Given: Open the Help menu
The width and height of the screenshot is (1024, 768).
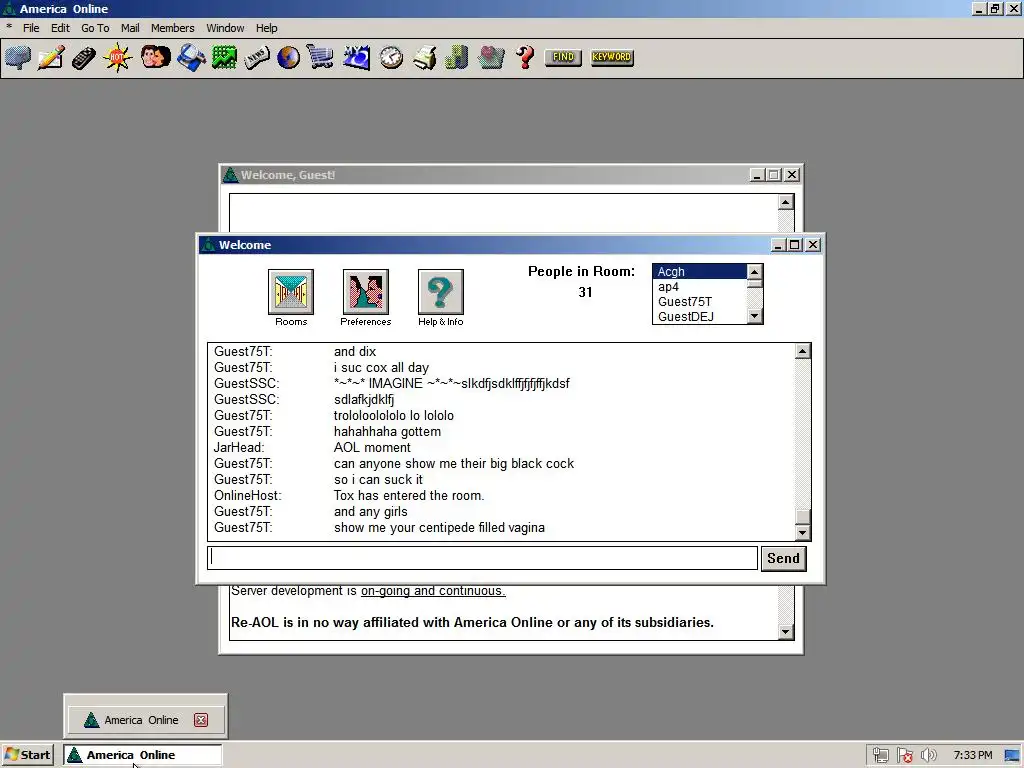Looking at the screenshot, I should point(266,28).
